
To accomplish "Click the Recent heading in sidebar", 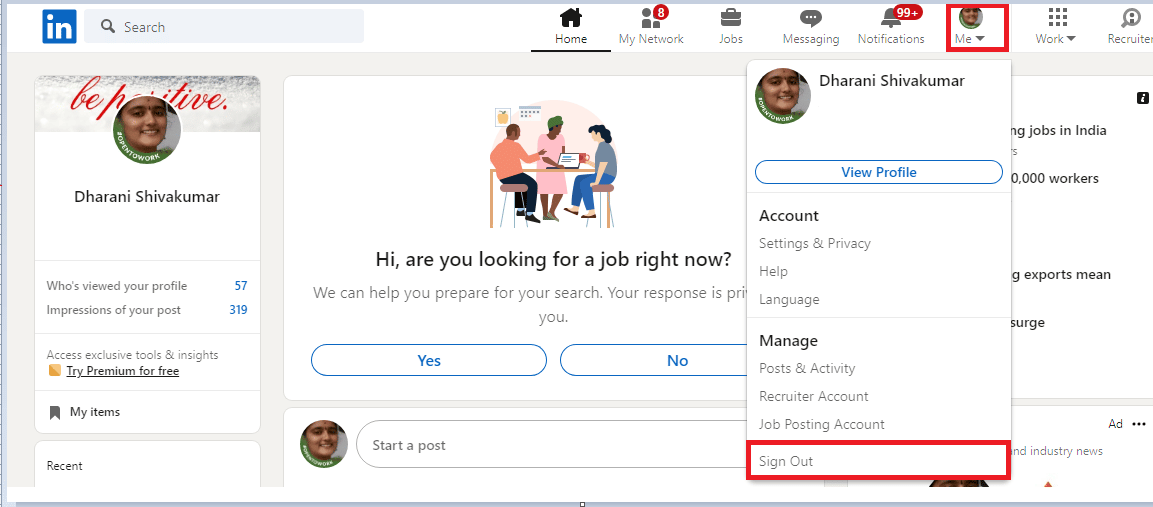I will point(65,466).
